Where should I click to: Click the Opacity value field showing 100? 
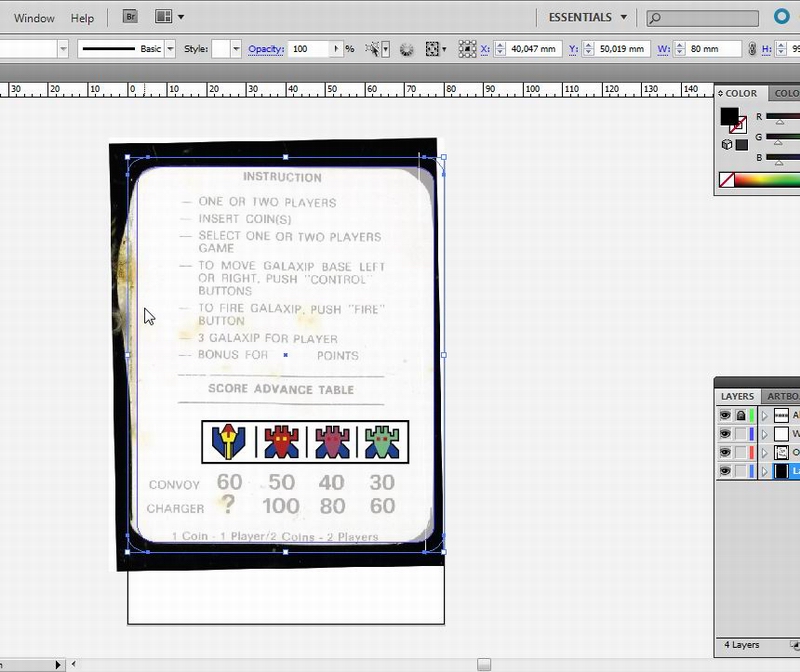309,49
